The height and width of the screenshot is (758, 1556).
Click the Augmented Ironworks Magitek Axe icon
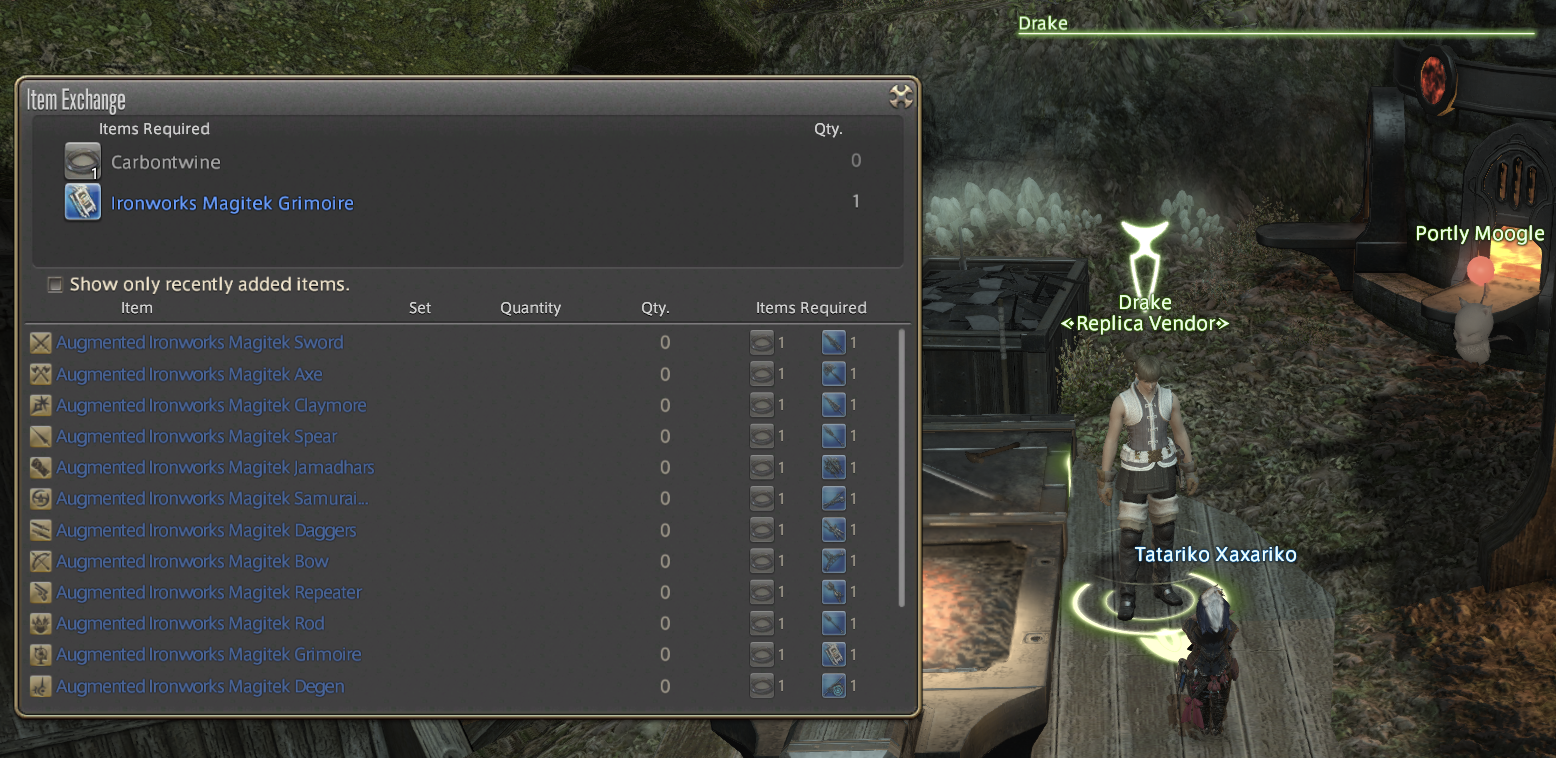[x=41, y=374]
